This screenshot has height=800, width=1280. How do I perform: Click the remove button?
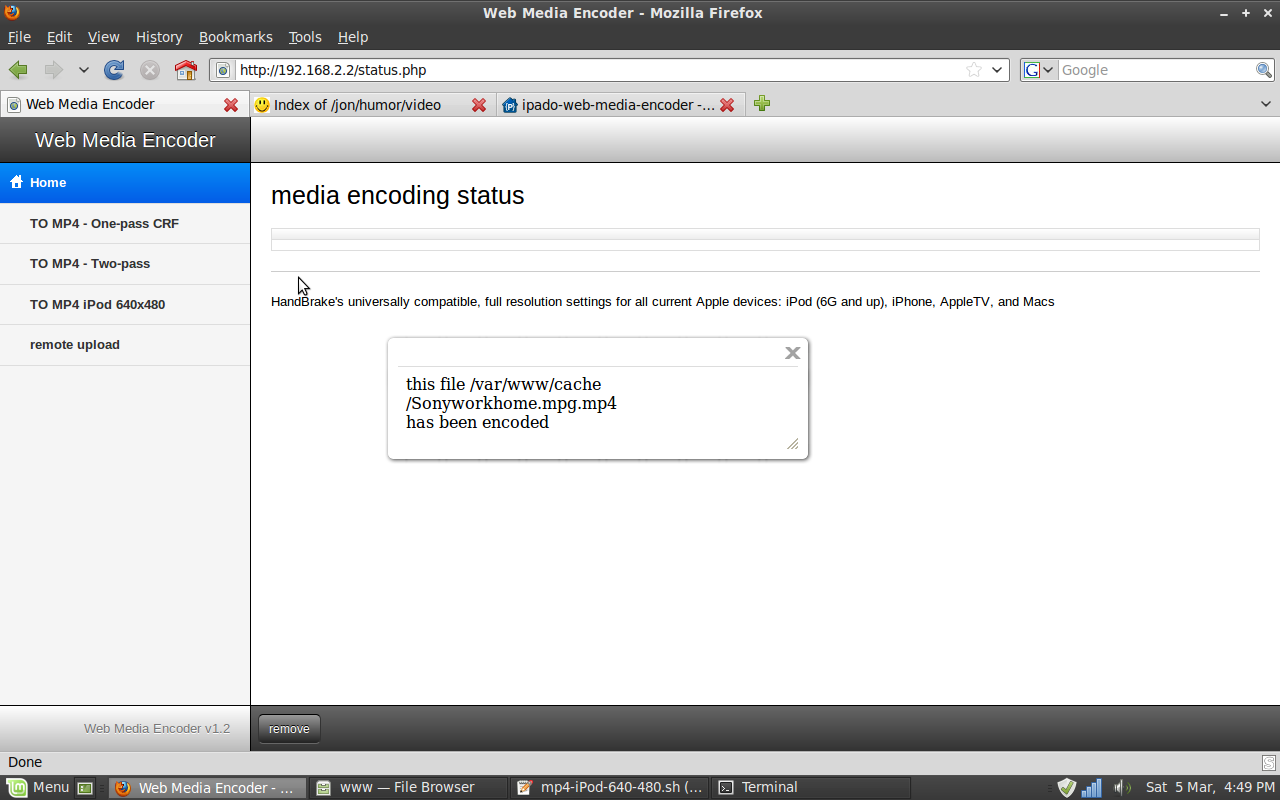pos(289,729)
